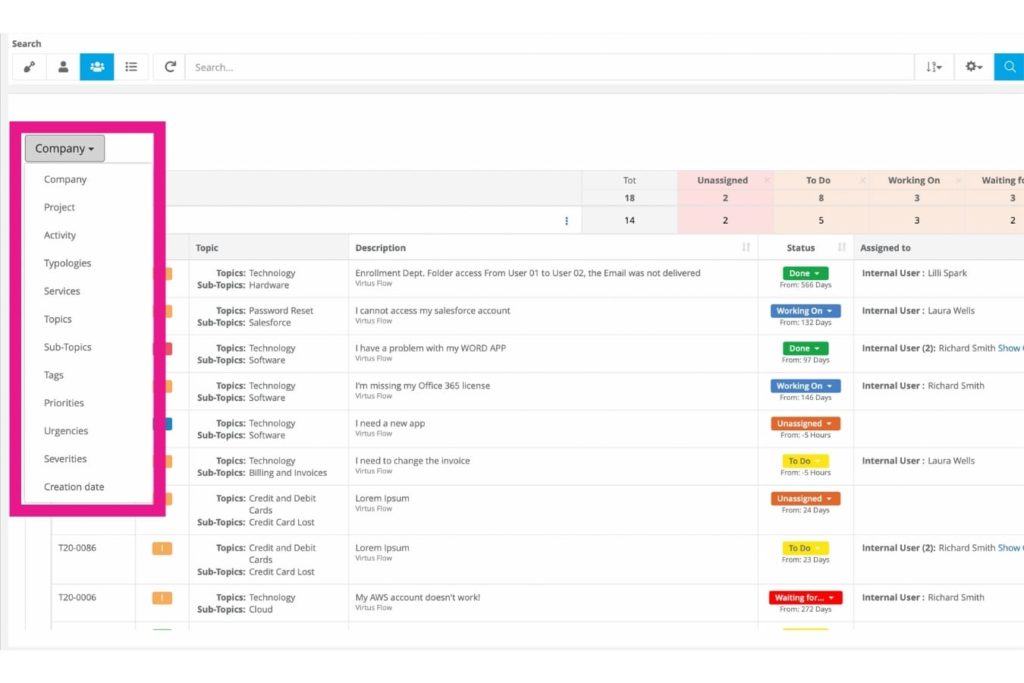1024x683 pixels.
Task: Open the settings gear icon
Action: [973, 66]
